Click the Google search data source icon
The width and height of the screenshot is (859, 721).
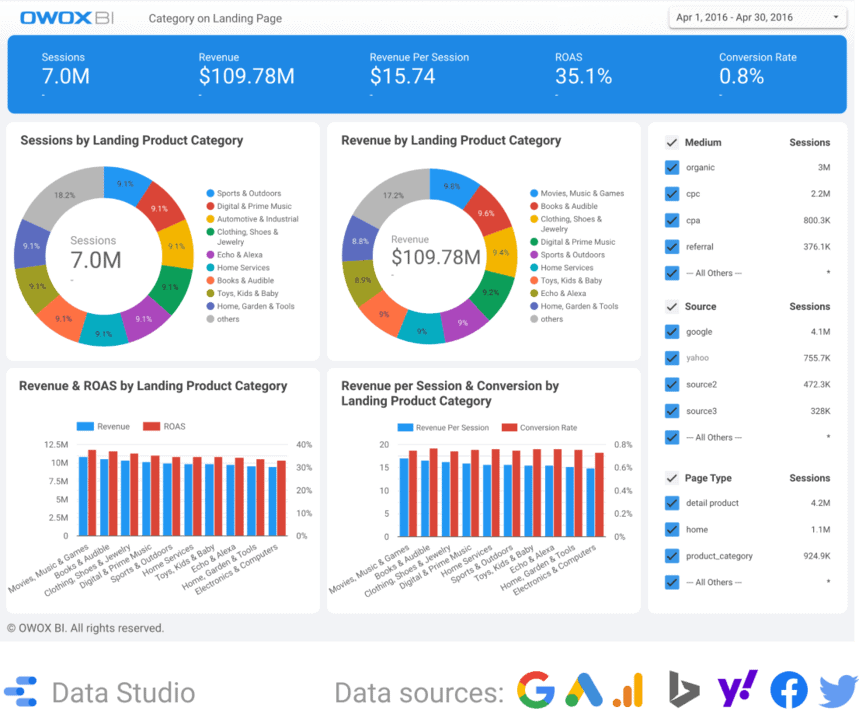click(536, 690)
